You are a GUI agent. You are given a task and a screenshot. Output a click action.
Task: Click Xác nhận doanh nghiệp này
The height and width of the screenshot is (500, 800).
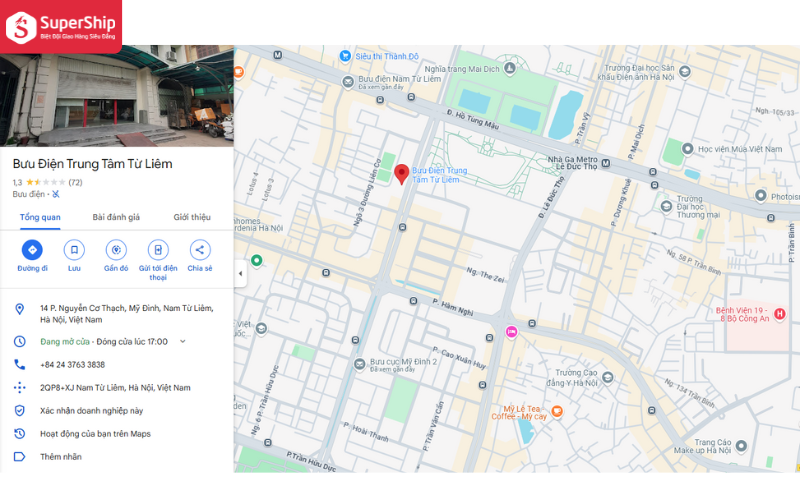click(91, 411)
